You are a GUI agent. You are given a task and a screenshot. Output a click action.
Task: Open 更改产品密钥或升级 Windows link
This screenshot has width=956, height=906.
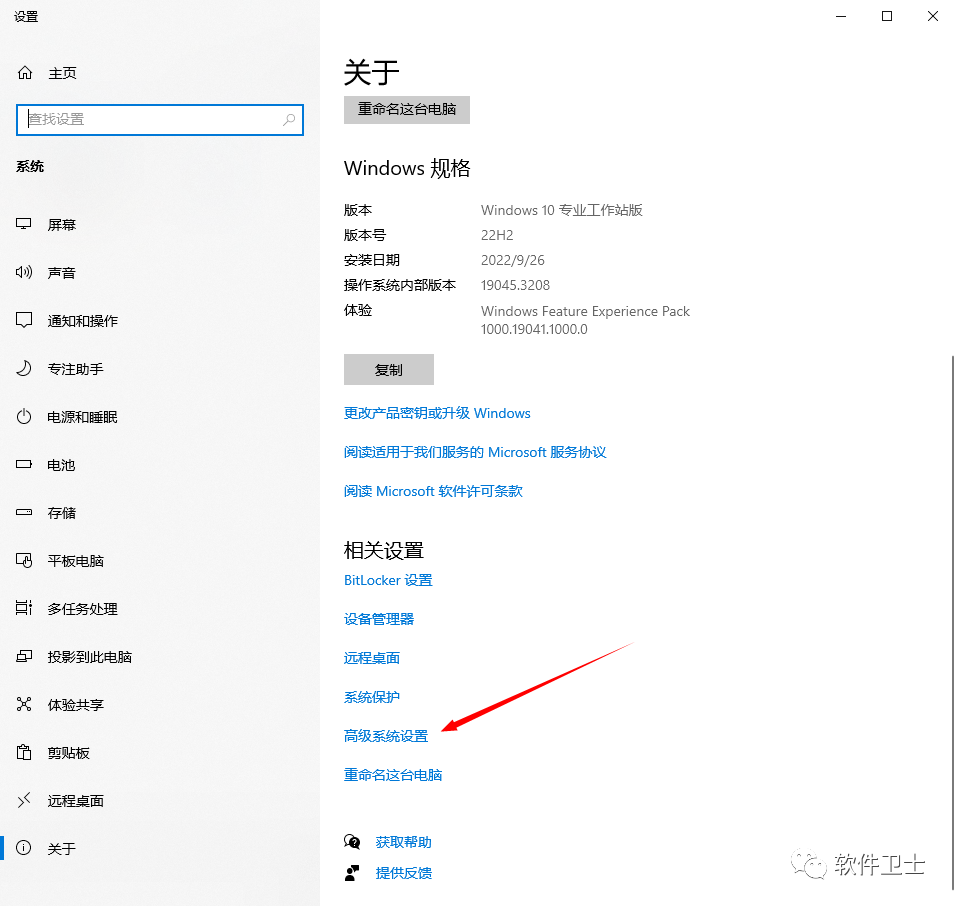pyautogui.click(x=437, y=413)
